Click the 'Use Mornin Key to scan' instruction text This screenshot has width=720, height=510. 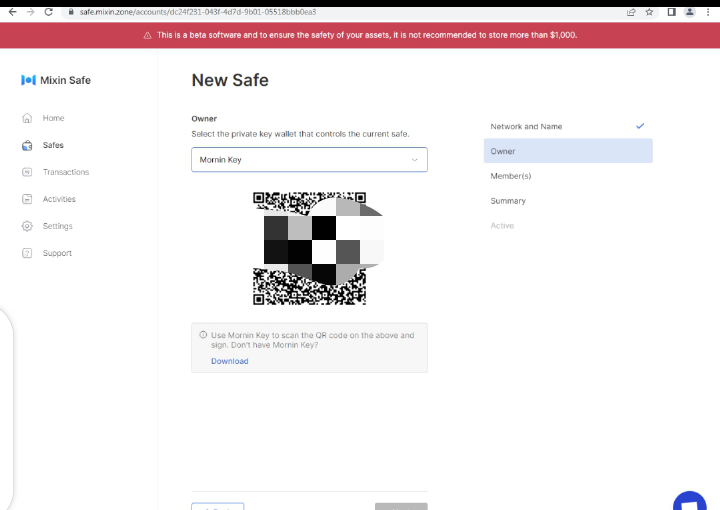313,340
